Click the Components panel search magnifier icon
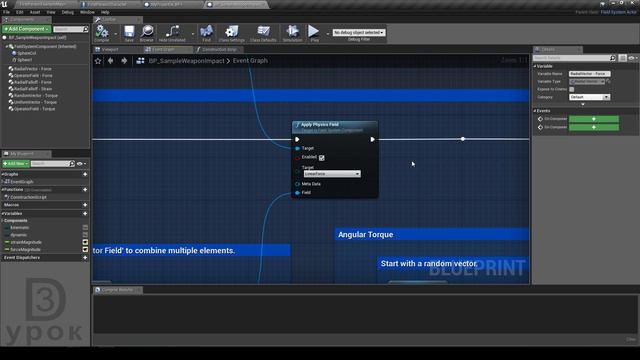640x360 pixels. (x=85, y=29)
